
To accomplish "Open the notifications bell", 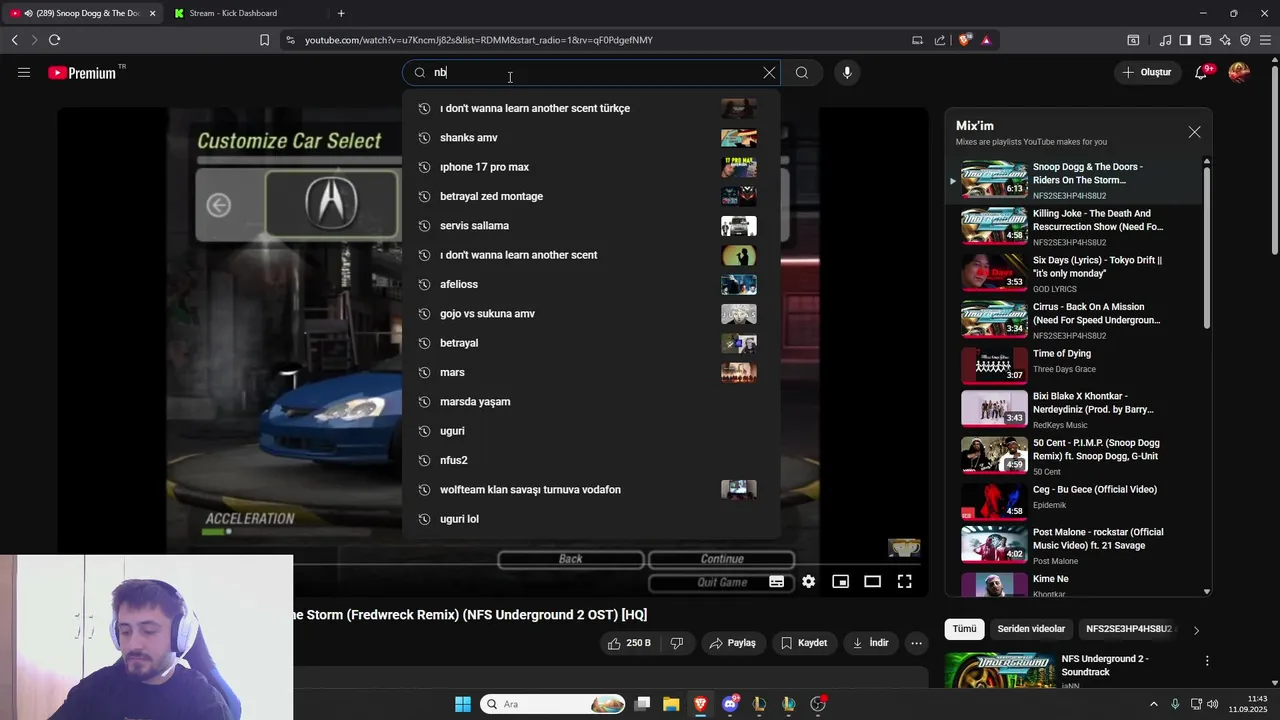I will pyautogui.click(x=1202, y=72).
